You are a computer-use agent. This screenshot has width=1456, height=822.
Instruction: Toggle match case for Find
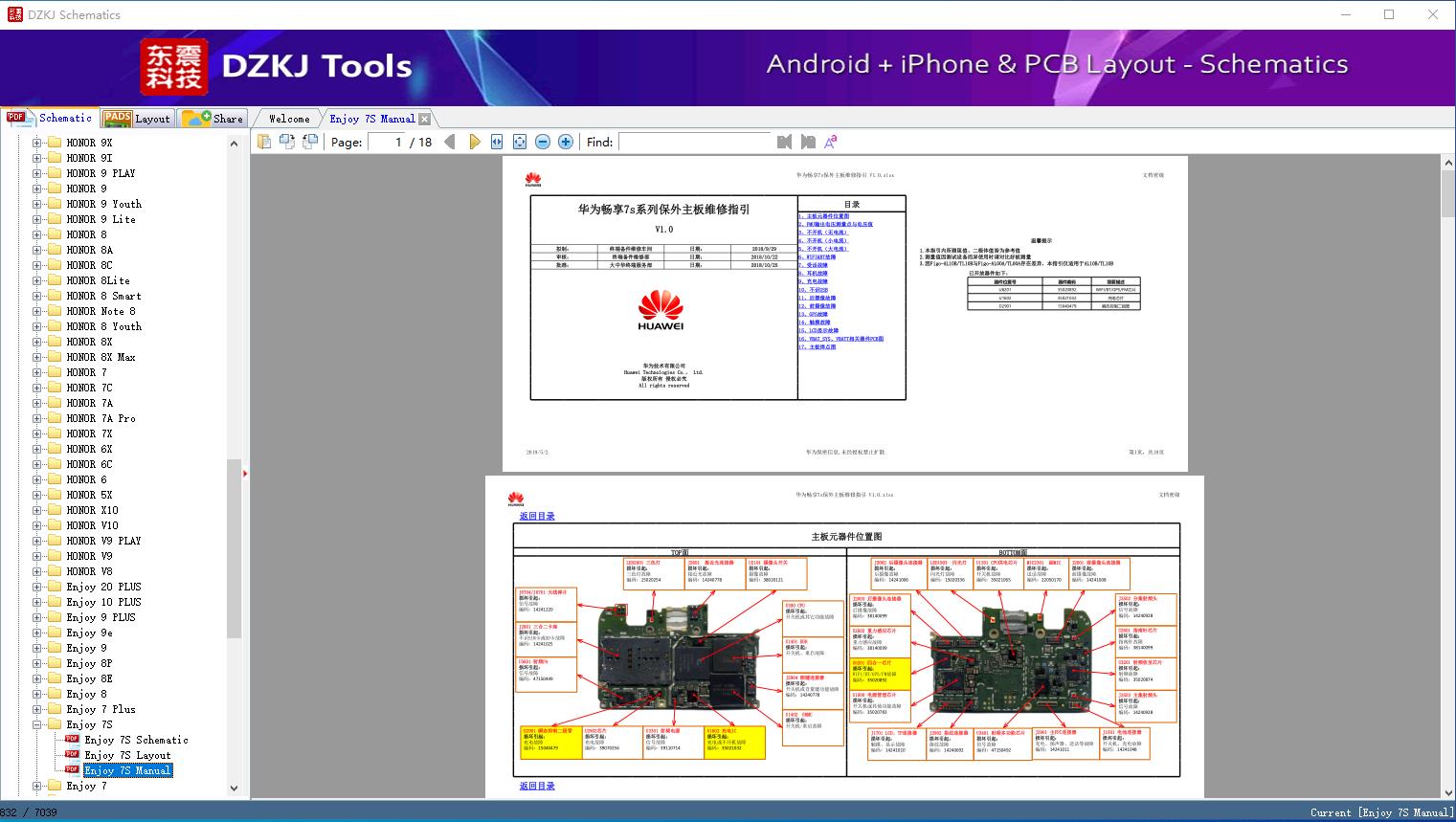[x=831, y=142]
